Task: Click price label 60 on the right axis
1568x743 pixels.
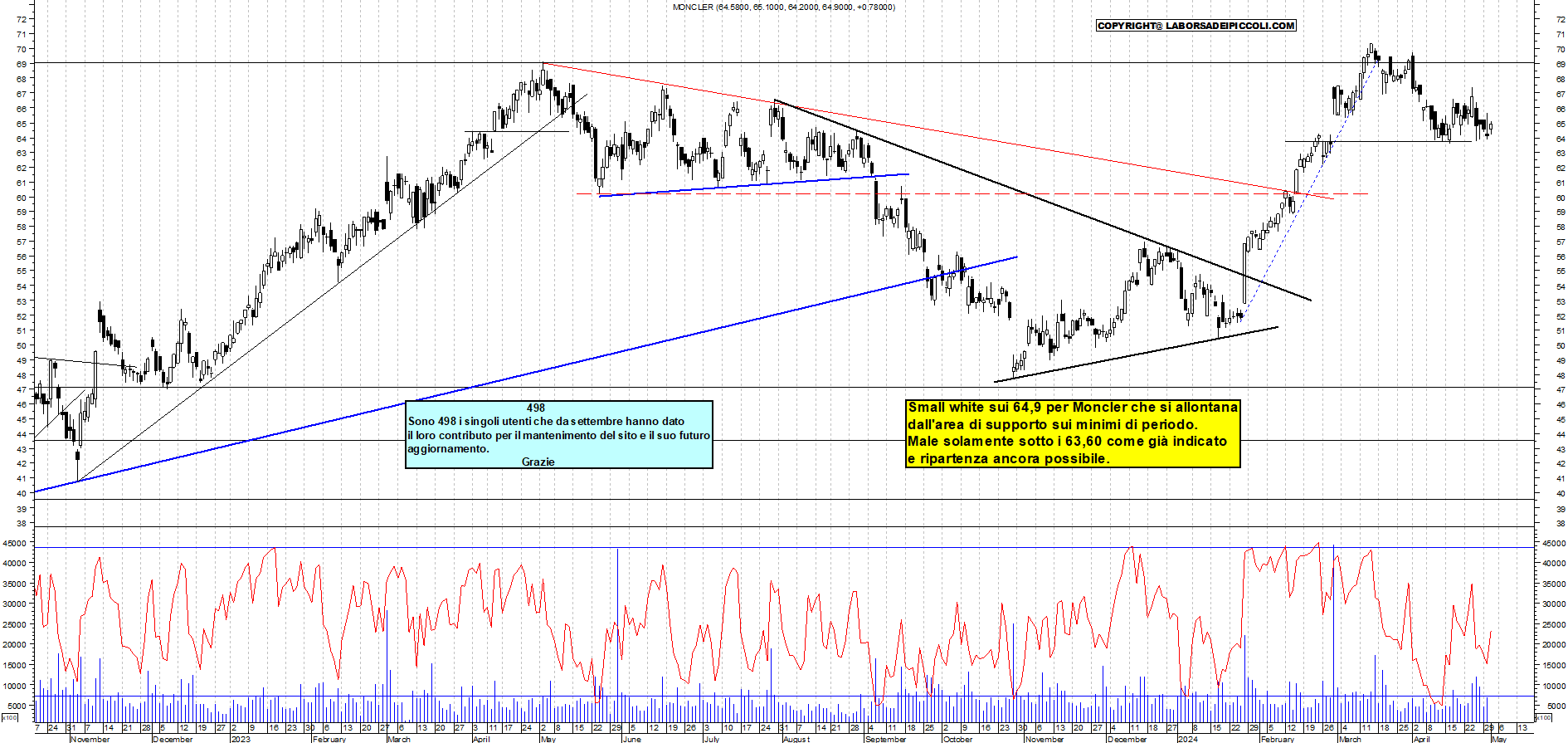Action: tap(1561, 198)
